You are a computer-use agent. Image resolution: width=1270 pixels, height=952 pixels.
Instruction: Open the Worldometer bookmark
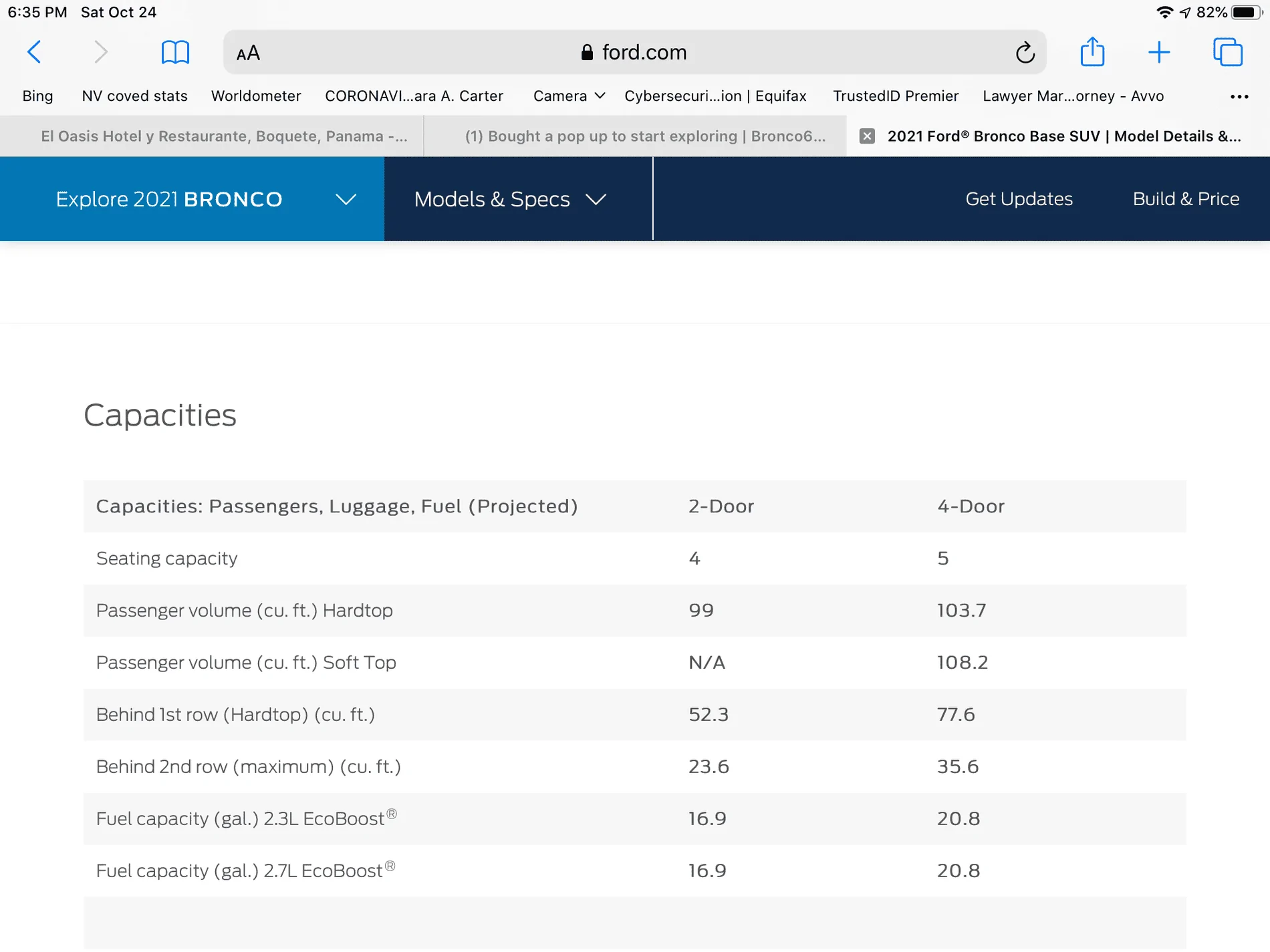click(256, 96)
